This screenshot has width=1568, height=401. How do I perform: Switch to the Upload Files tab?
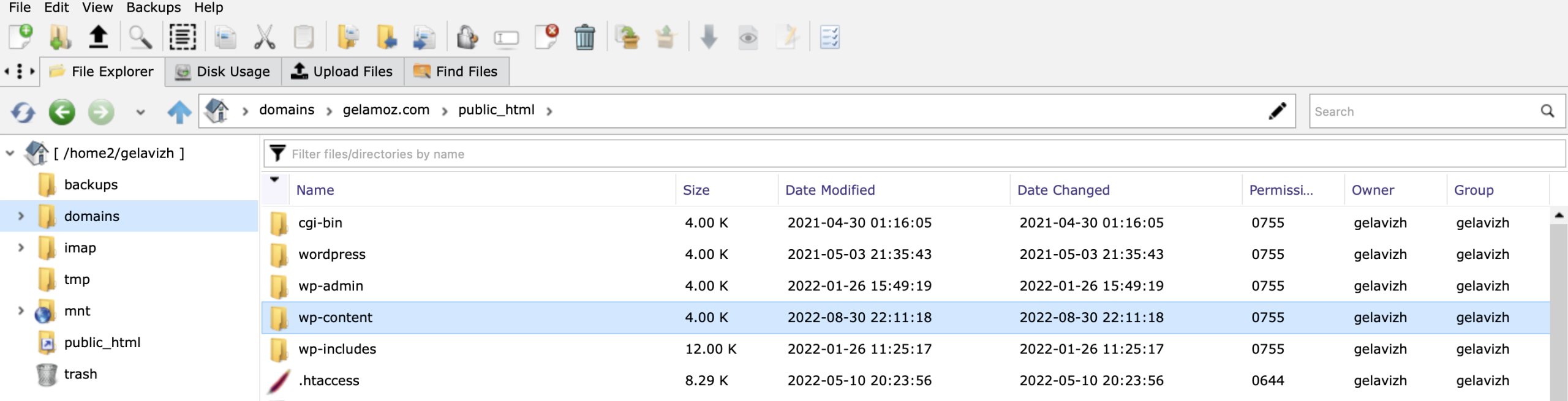pos(342,72)
